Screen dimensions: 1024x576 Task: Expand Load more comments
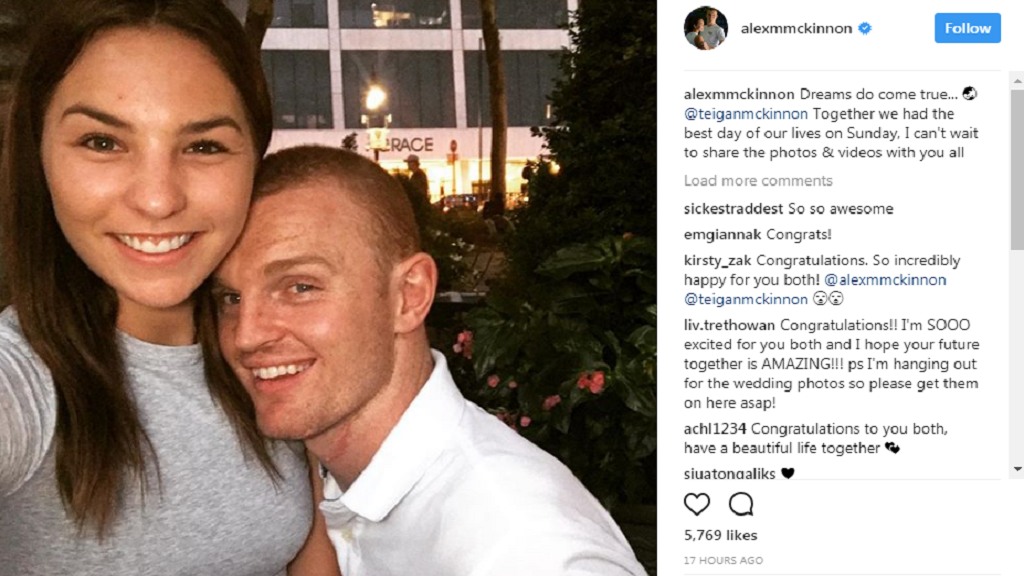point(758,180)
